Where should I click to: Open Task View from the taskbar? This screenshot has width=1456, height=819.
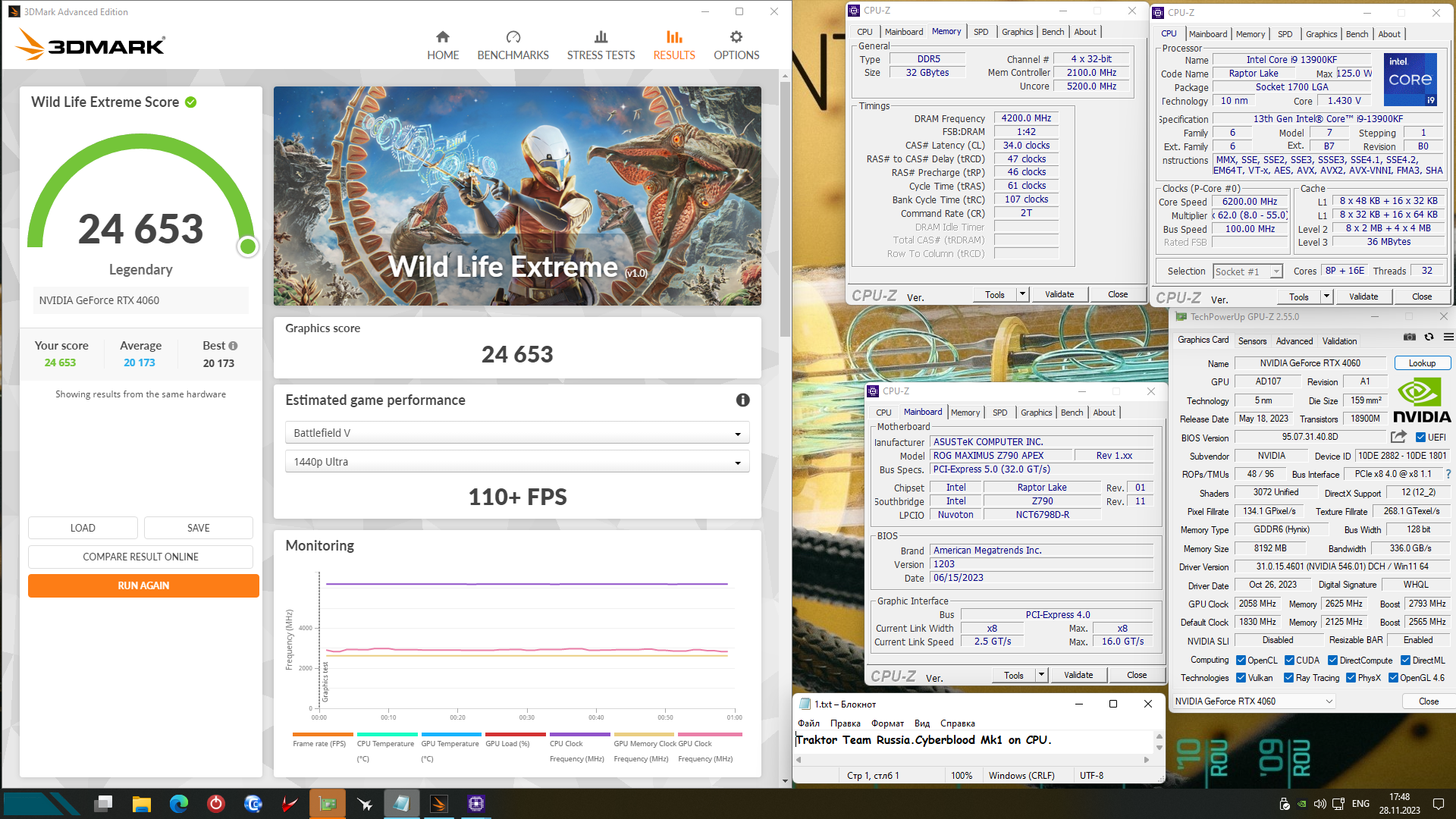[x=104, y=803]
